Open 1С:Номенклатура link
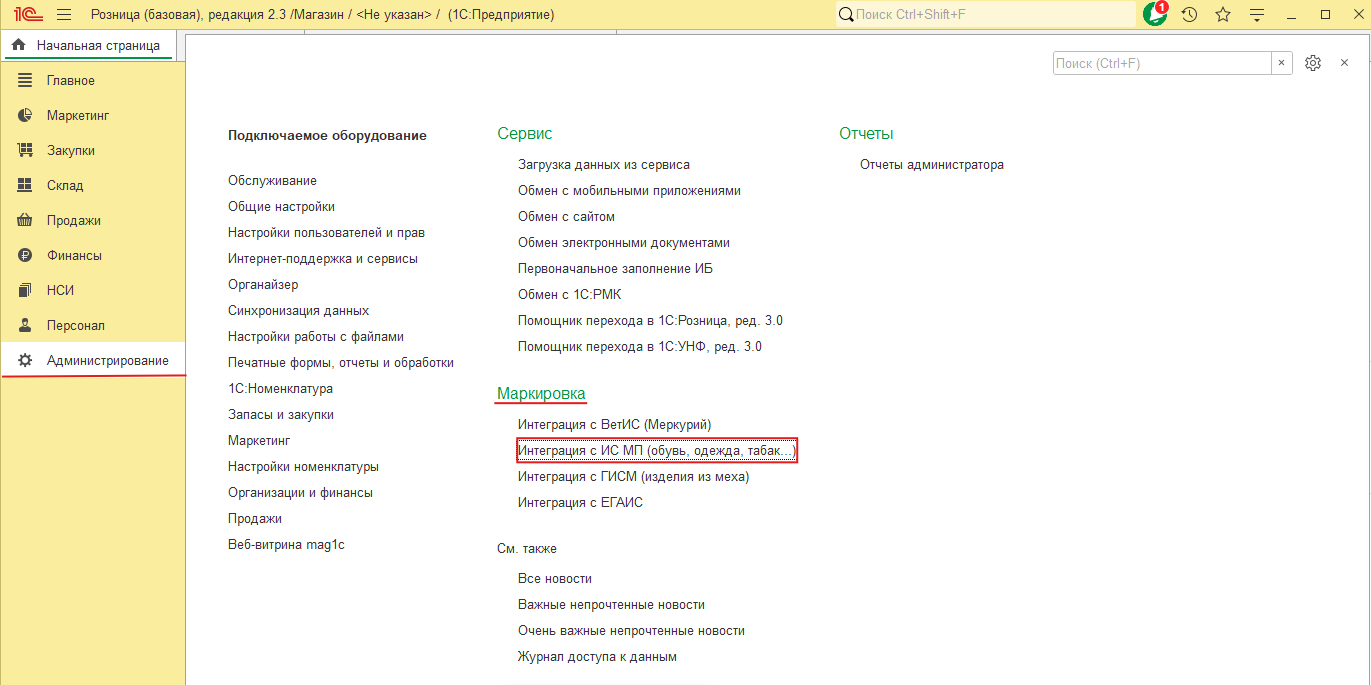The height and width of the screenshot is (685, 1371). (x=280, y=389)
